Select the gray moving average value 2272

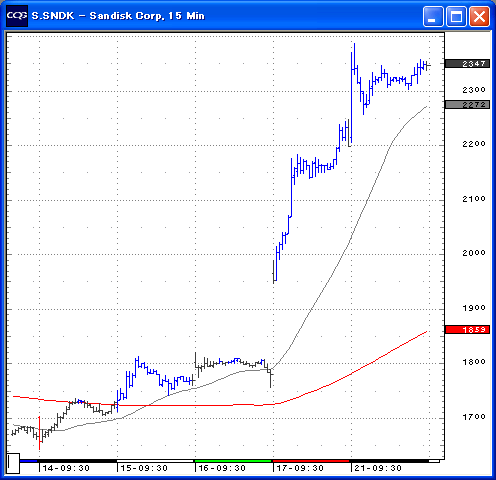[467, 105]
